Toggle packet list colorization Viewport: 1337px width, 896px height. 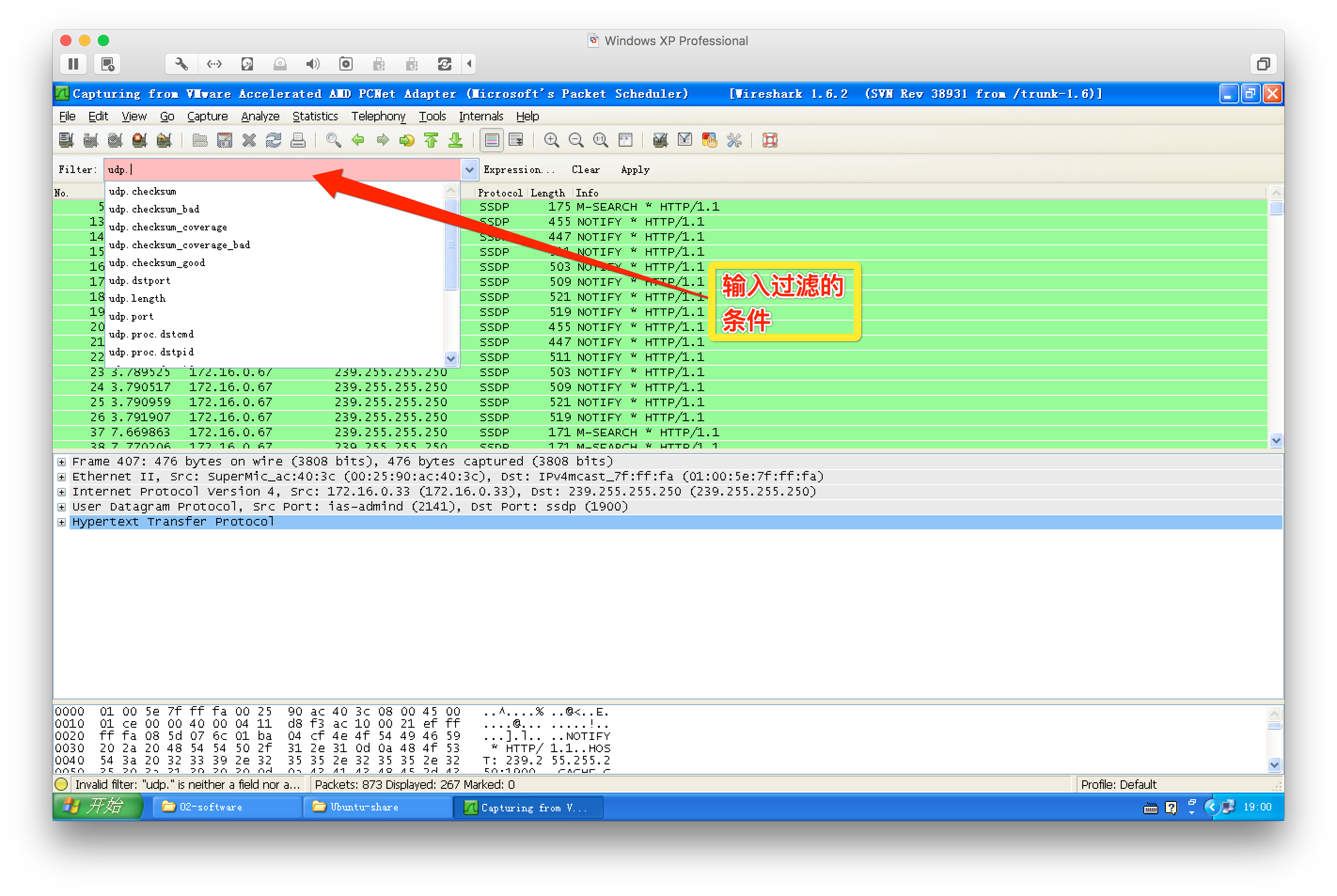(492, 140)
